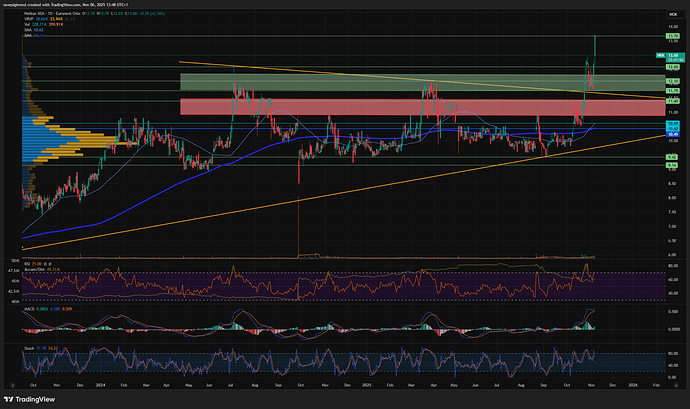
Task: Select the Accum/Dist indicator label
Action: 34,270
